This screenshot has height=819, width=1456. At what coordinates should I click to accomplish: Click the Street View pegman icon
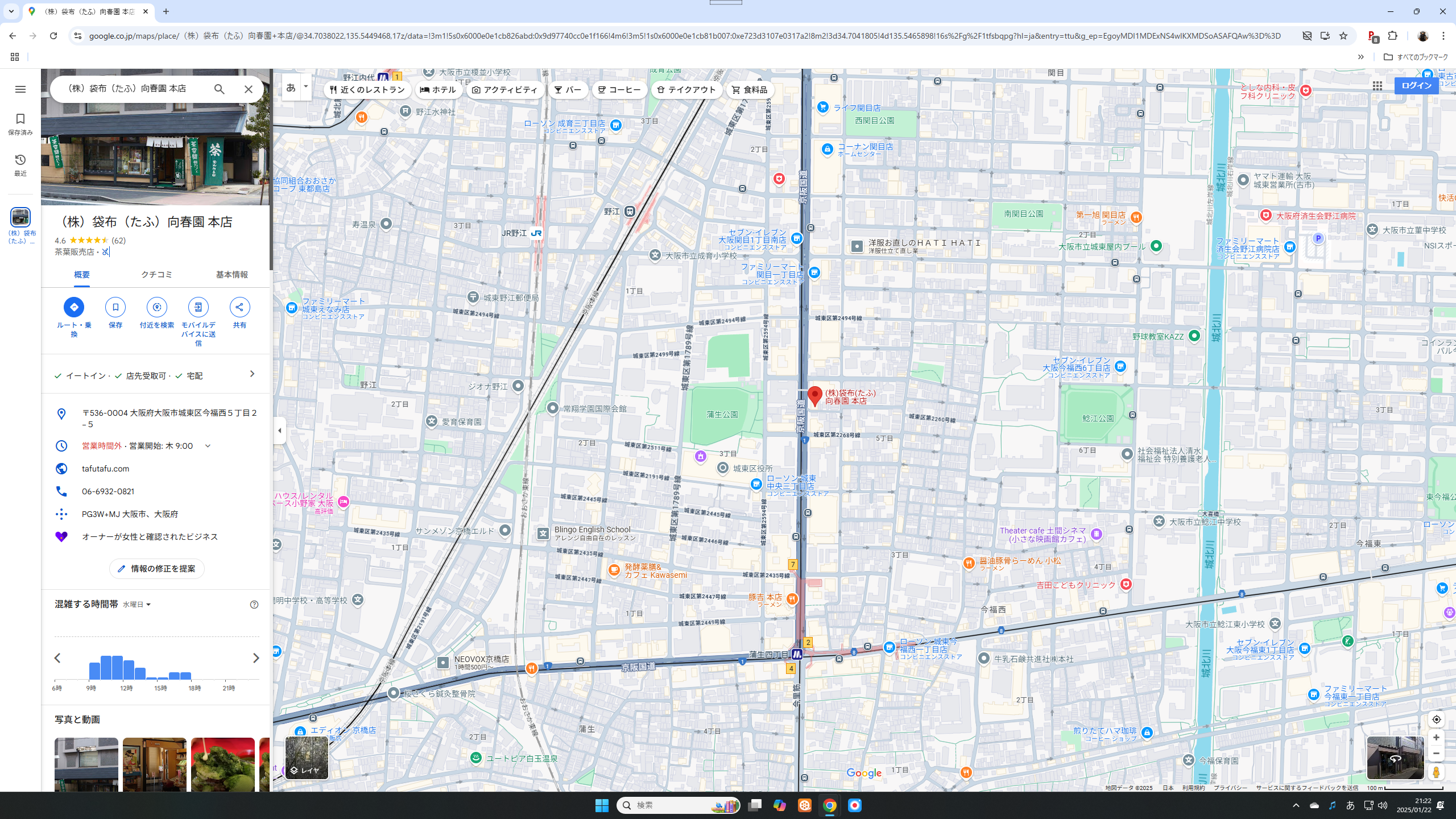[1436, 772]
